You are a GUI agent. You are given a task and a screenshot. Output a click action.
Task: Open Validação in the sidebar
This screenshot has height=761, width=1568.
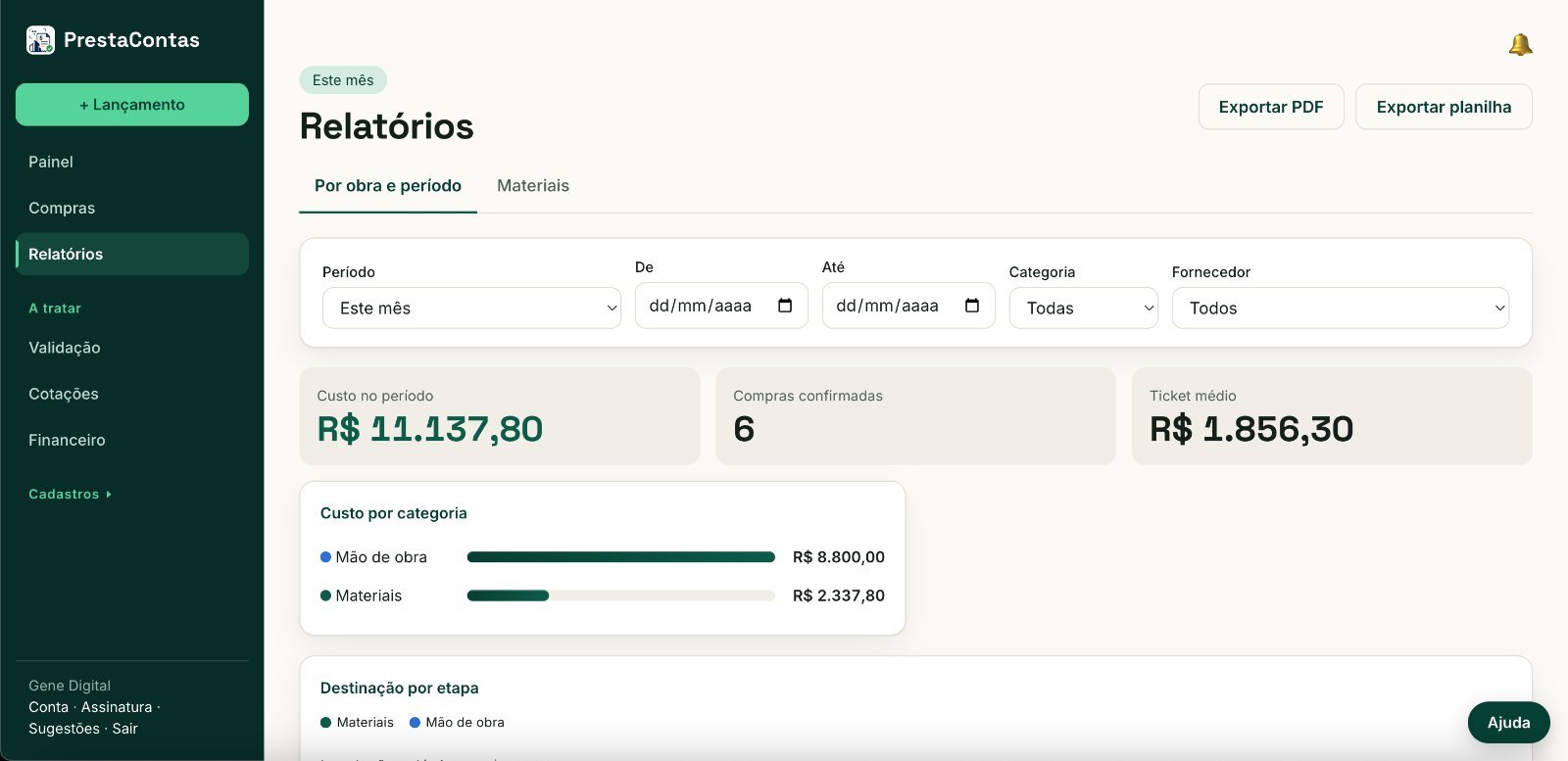point(132,348)
